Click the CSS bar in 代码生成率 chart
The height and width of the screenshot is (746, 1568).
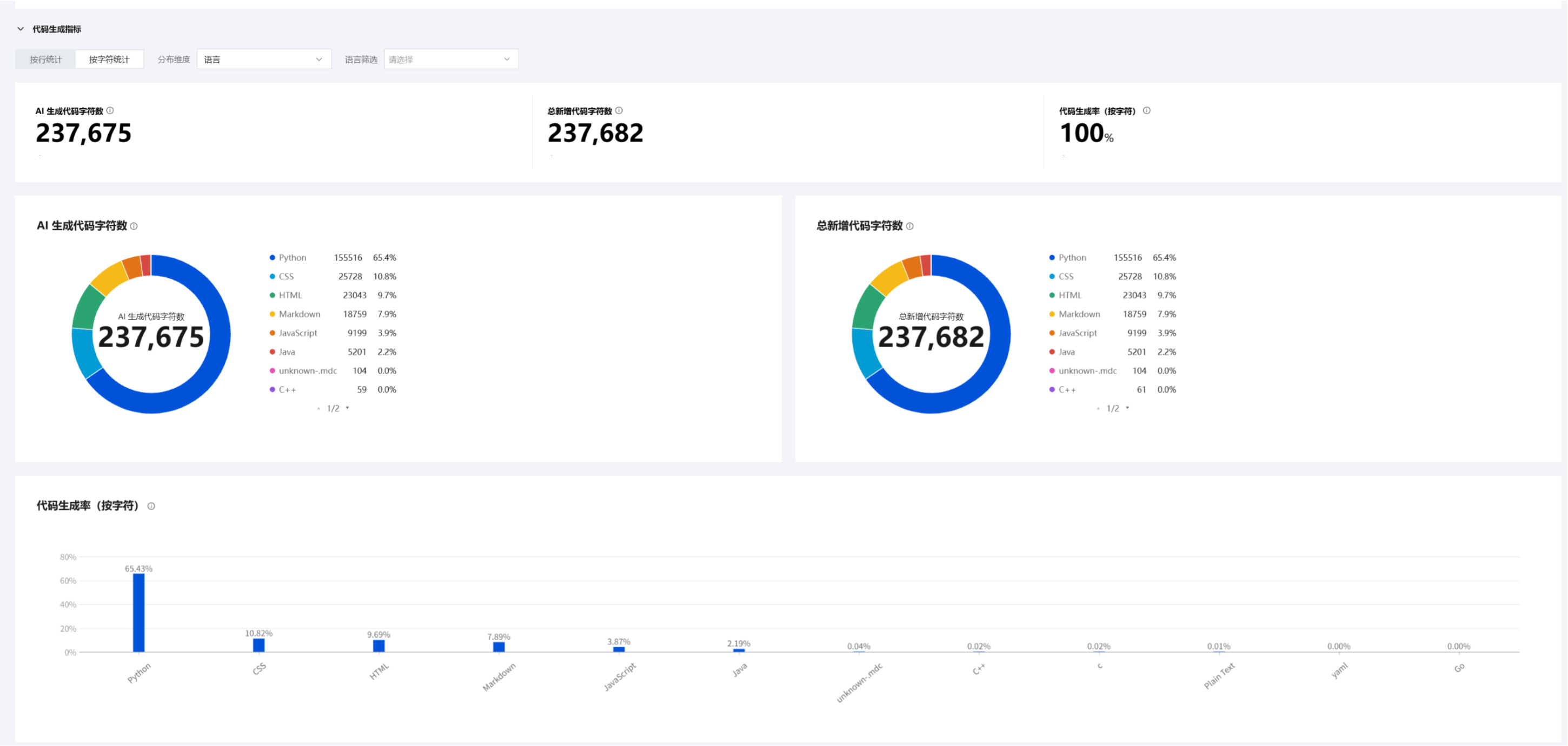258,645
